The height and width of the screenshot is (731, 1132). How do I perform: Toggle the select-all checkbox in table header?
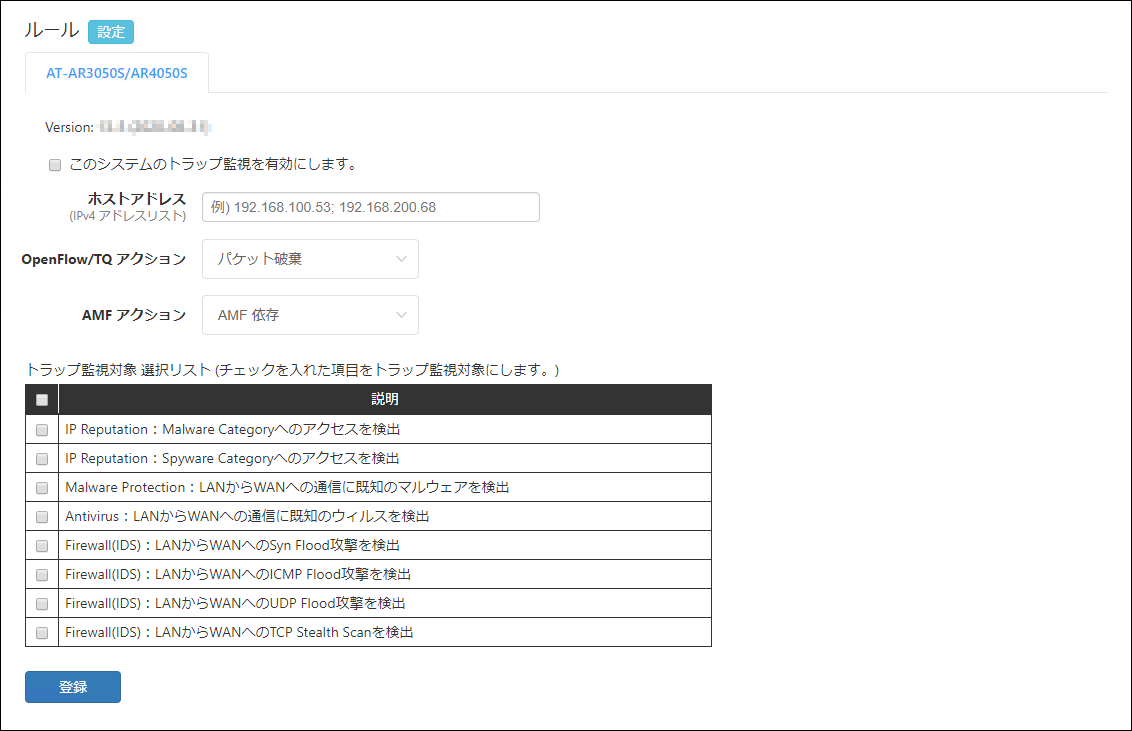pyautogui.click(x=42, y=400)
